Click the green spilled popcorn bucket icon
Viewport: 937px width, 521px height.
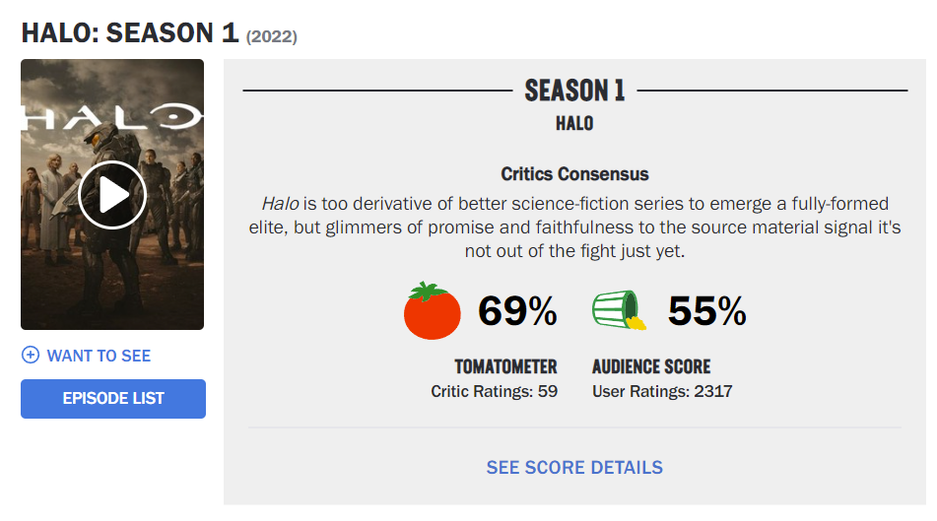click(618, 311)
